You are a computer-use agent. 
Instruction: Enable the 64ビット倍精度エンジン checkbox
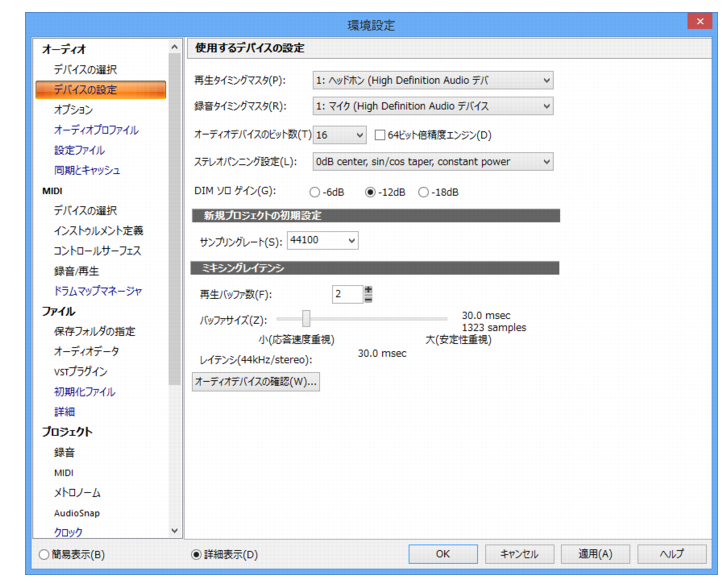pos(380,135)
